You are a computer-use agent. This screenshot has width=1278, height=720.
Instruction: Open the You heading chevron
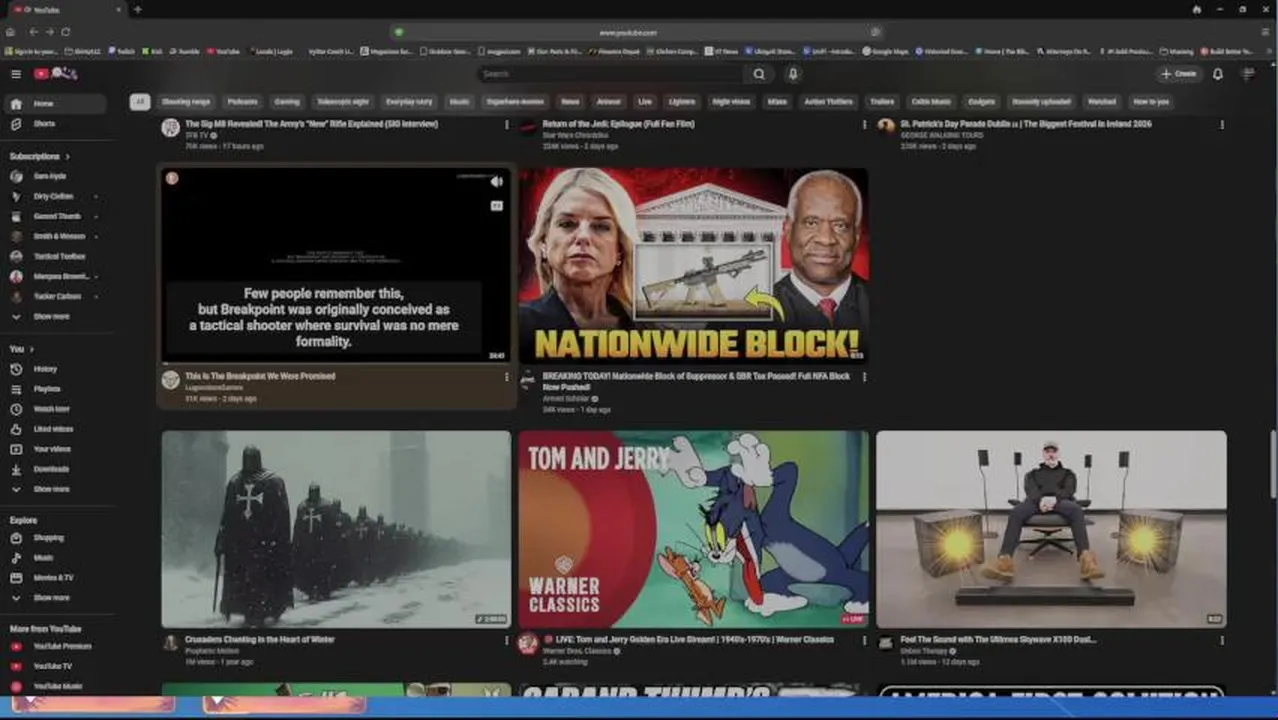click(32, 349)
